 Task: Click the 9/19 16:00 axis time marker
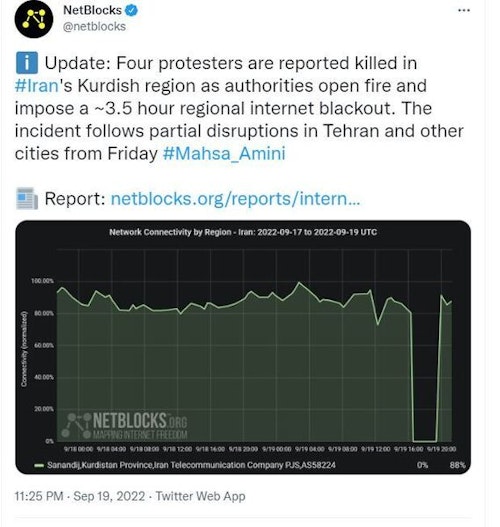(408, 449)
